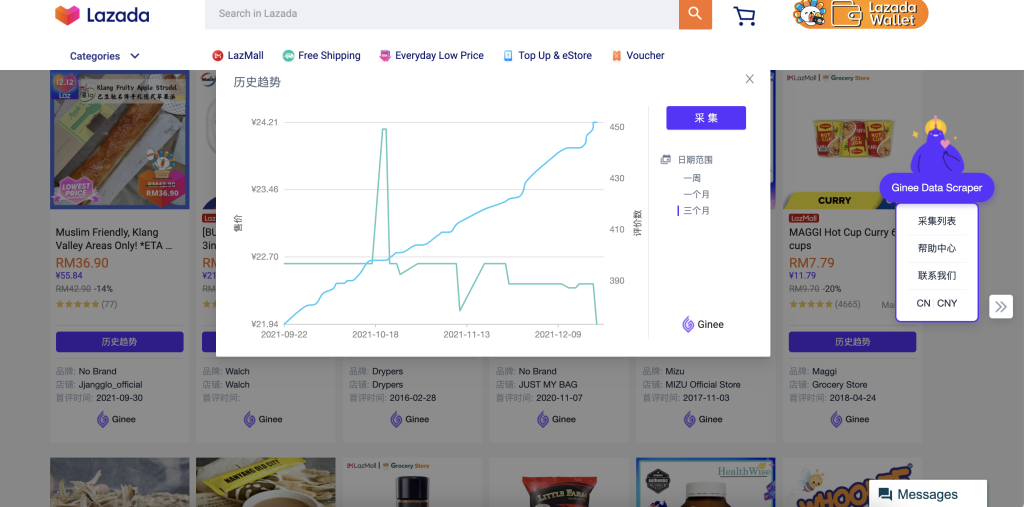Viewport: 1024px width, 507px height.
Task: Click the Voucher icon
Action: [x=616, y=56]
